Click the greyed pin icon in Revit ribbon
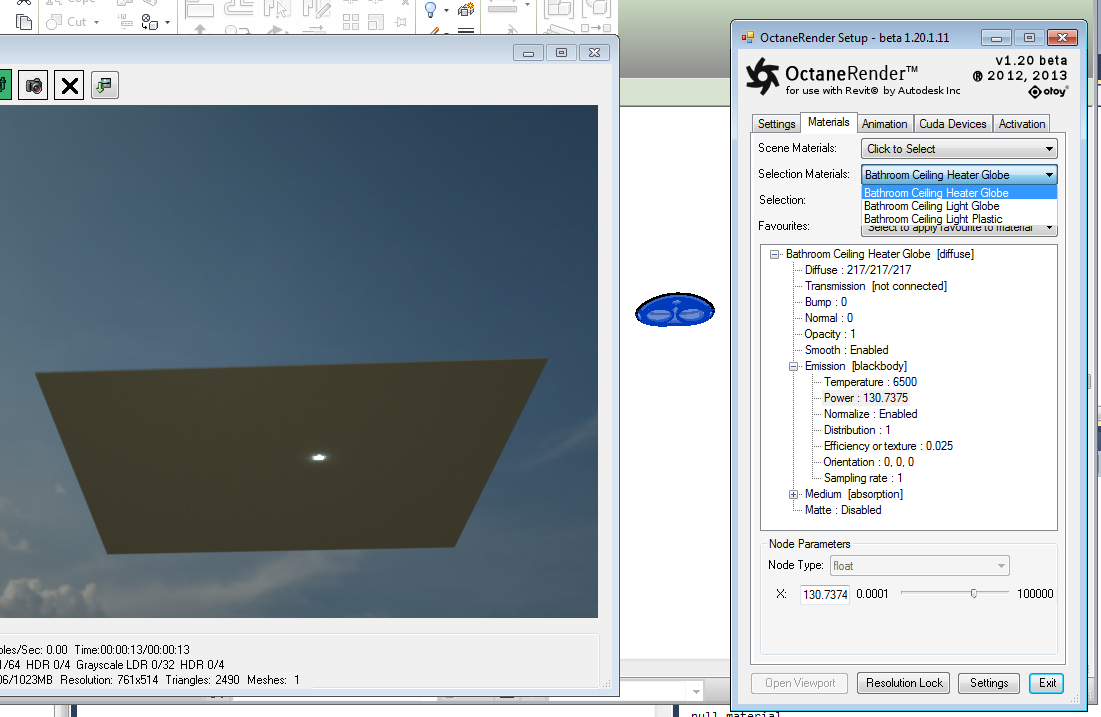This screenshot has width=1101, height=717. pos(401,22)
